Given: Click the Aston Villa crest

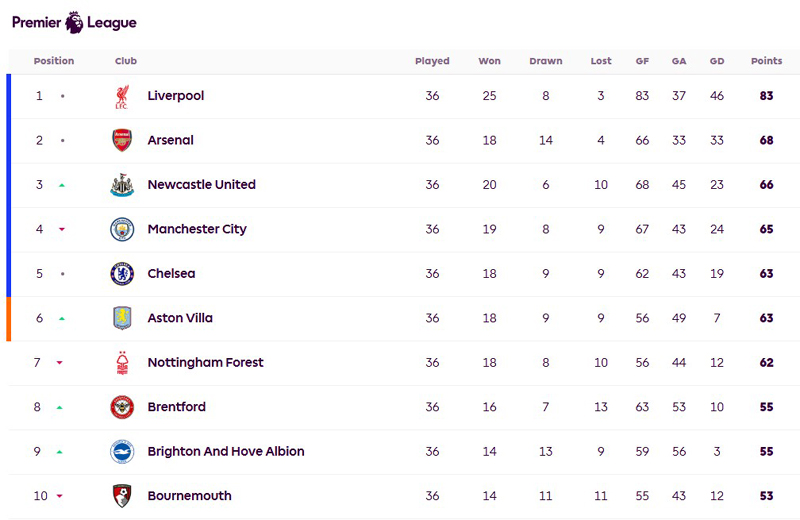Looking at the screenshot, I should [x=122, y=318].
